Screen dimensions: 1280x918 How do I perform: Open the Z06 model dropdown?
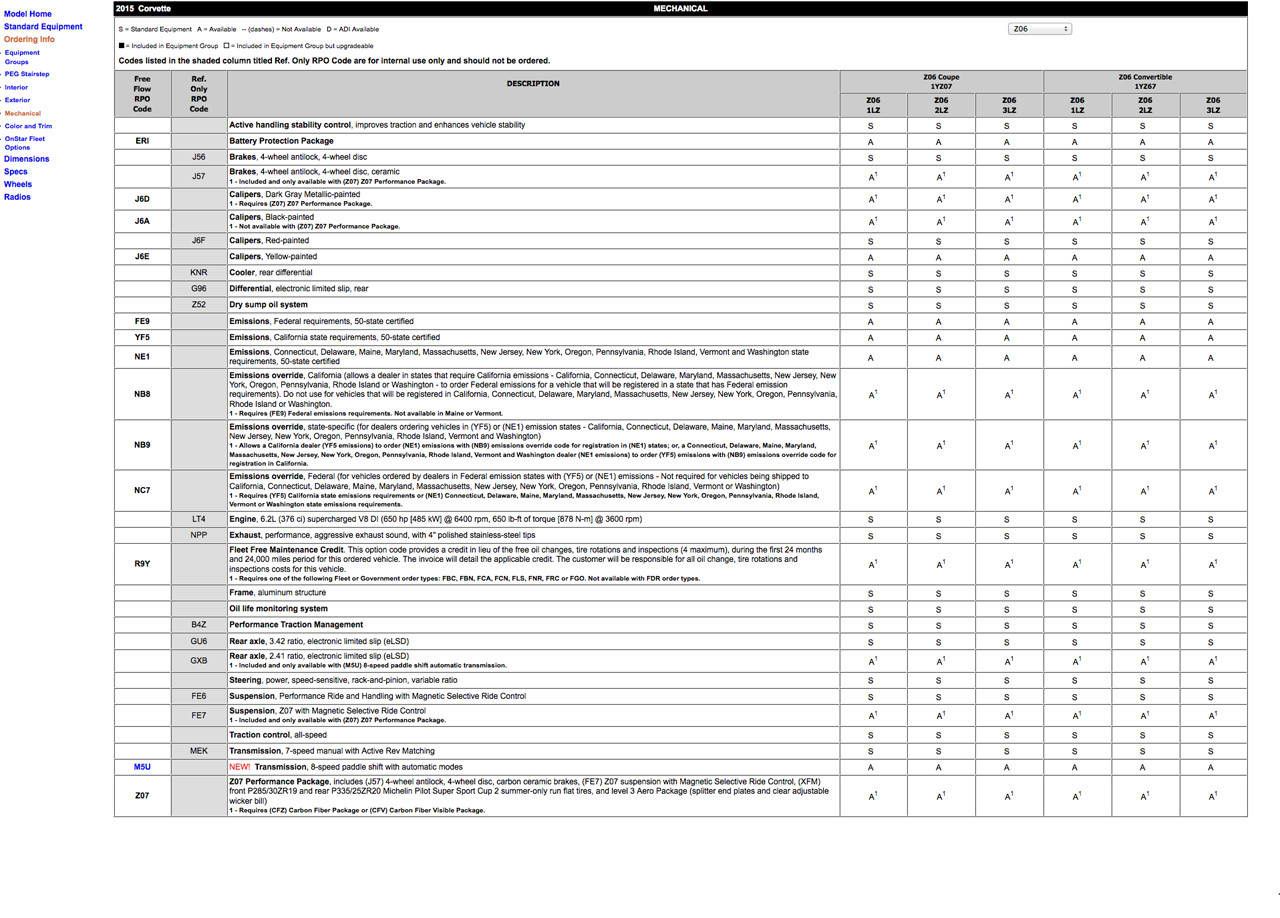(1039, 29)
